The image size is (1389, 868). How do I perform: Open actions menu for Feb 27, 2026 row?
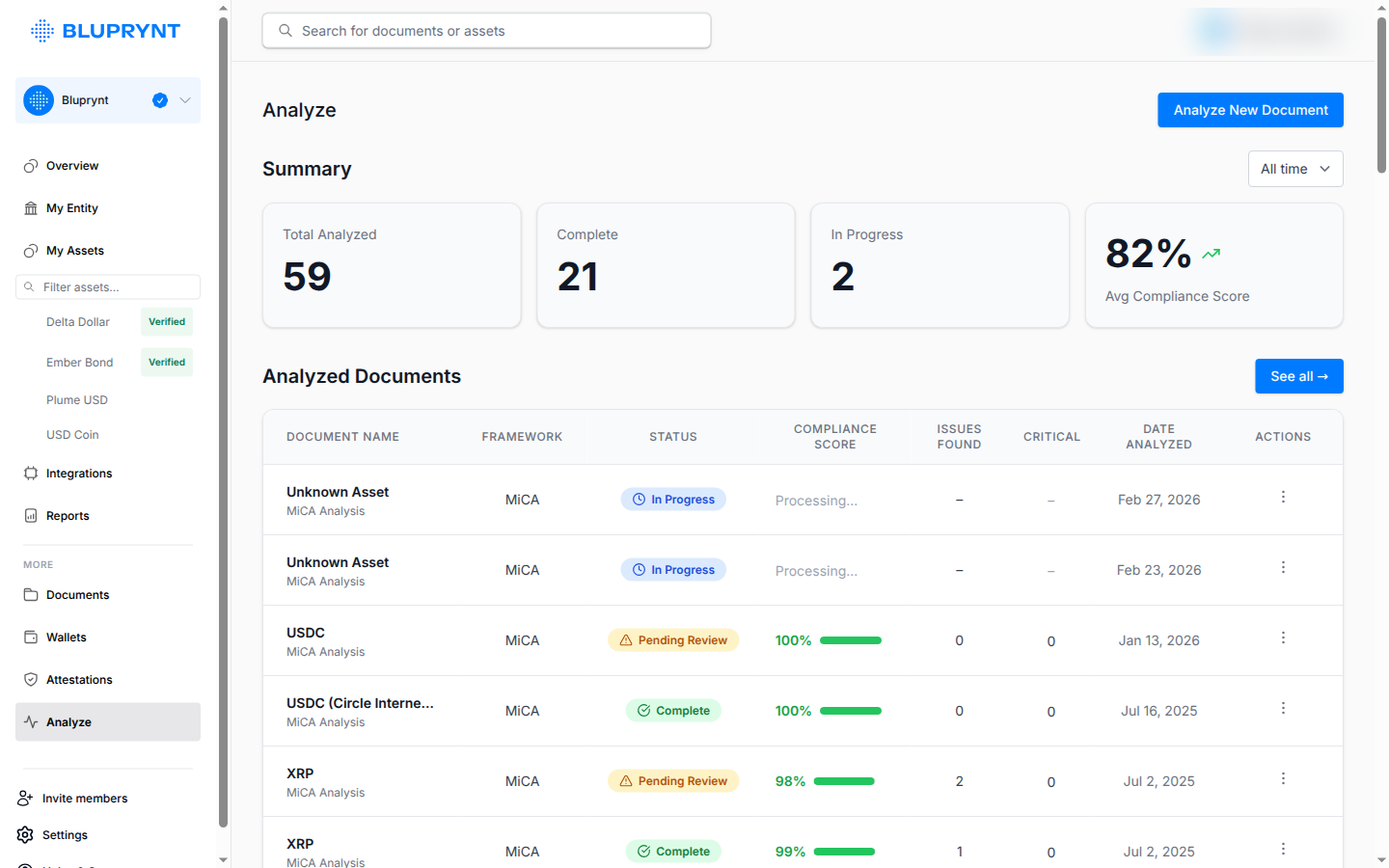coord(1283,497)
